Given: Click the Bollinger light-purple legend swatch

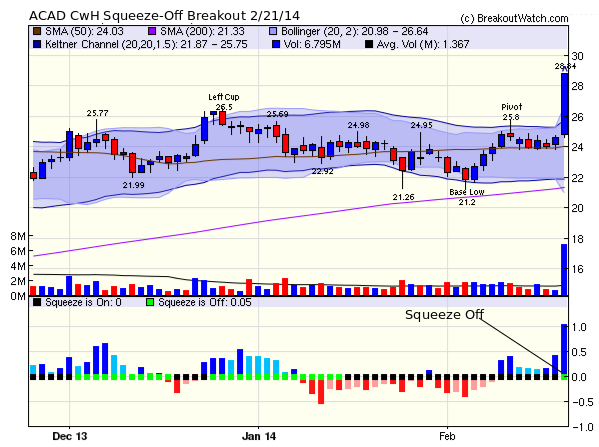Looking at the screenshot, I should click(273, 31).
